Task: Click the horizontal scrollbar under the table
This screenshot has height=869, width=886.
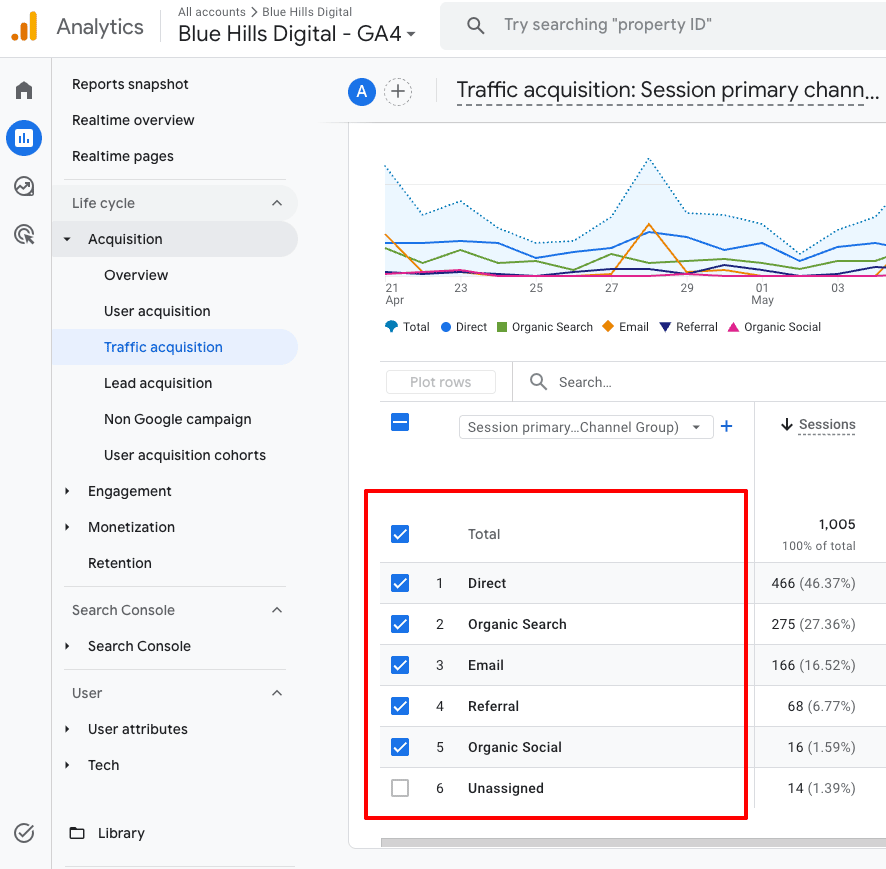Action: (633, 842)
